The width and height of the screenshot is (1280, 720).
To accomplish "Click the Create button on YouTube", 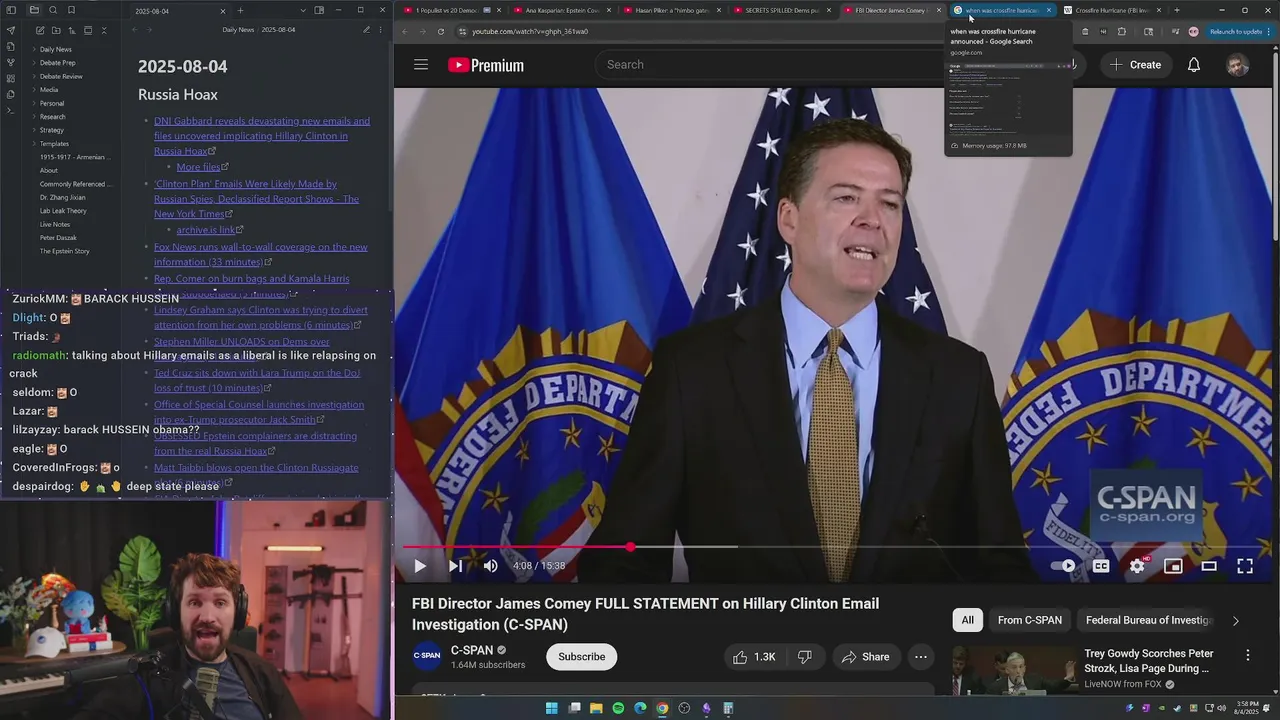I will click(1135, 65).
